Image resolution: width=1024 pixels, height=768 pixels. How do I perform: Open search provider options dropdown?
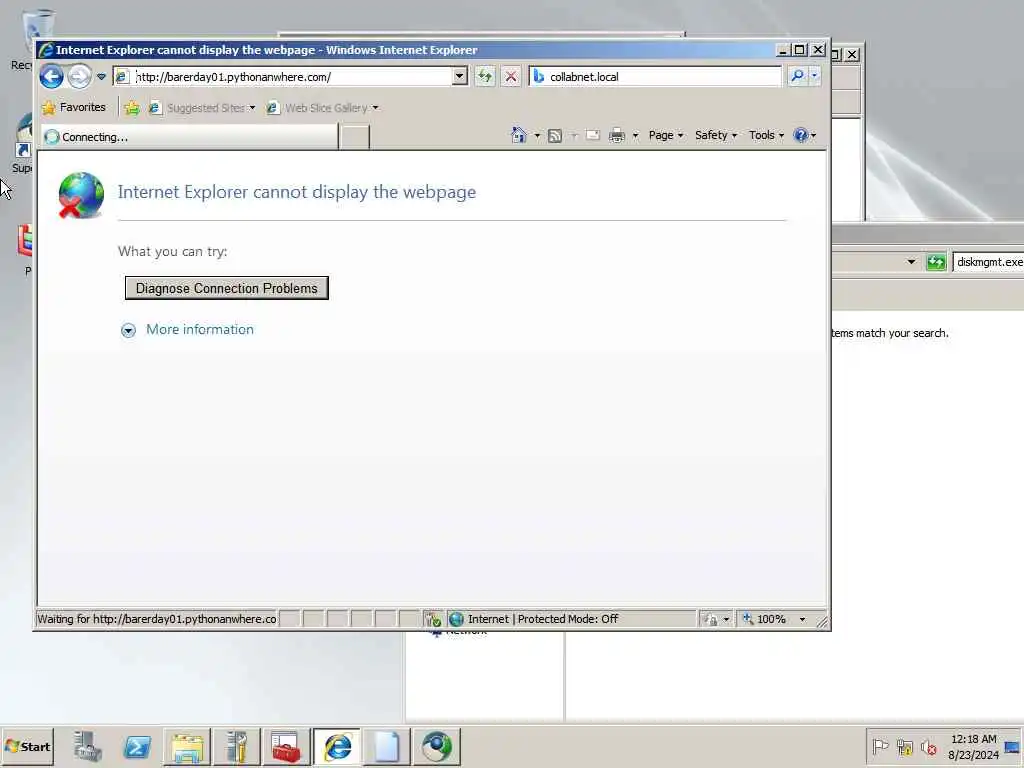pyautogui.click(x=814, y=76)
